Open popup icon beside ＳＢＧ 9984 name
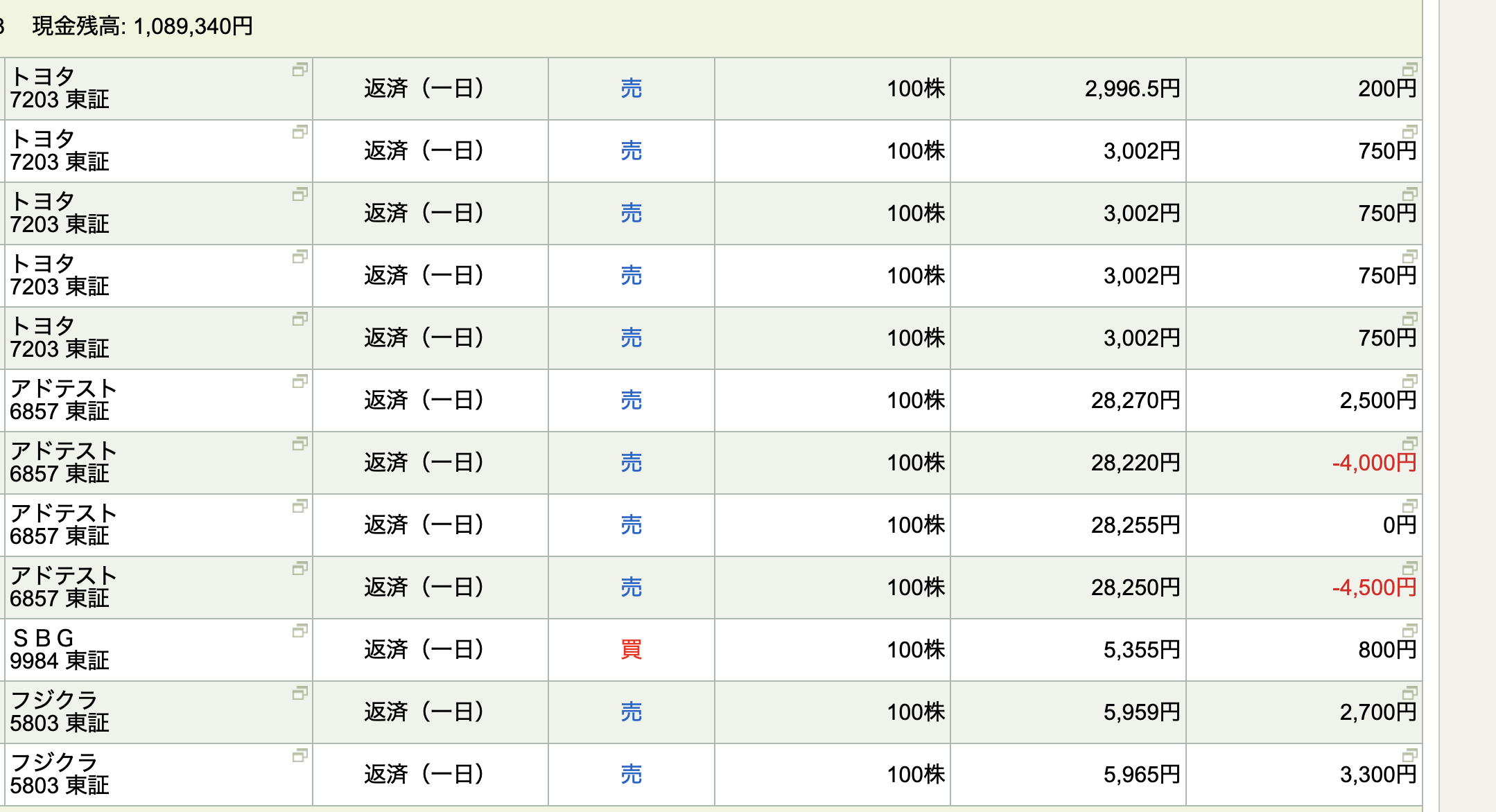 click(299, 630)
